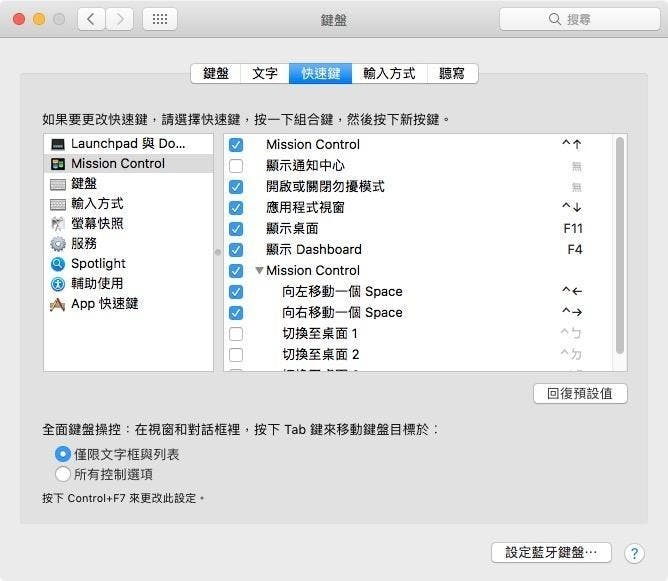This screenshot has height=581, width=668.
Task: Enable the 切換至桌面 1 checkbox
Action: coord(236,334)
